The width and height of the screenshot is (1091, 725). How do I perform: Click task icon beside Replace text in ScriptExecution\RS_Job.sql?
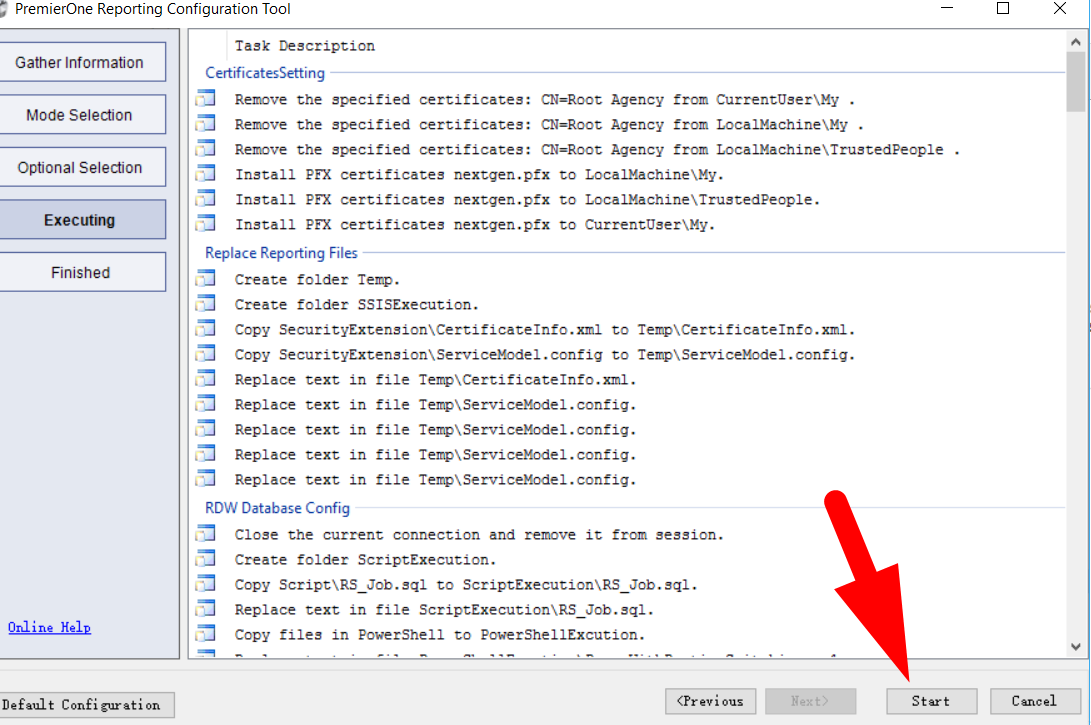click(205, 610)
